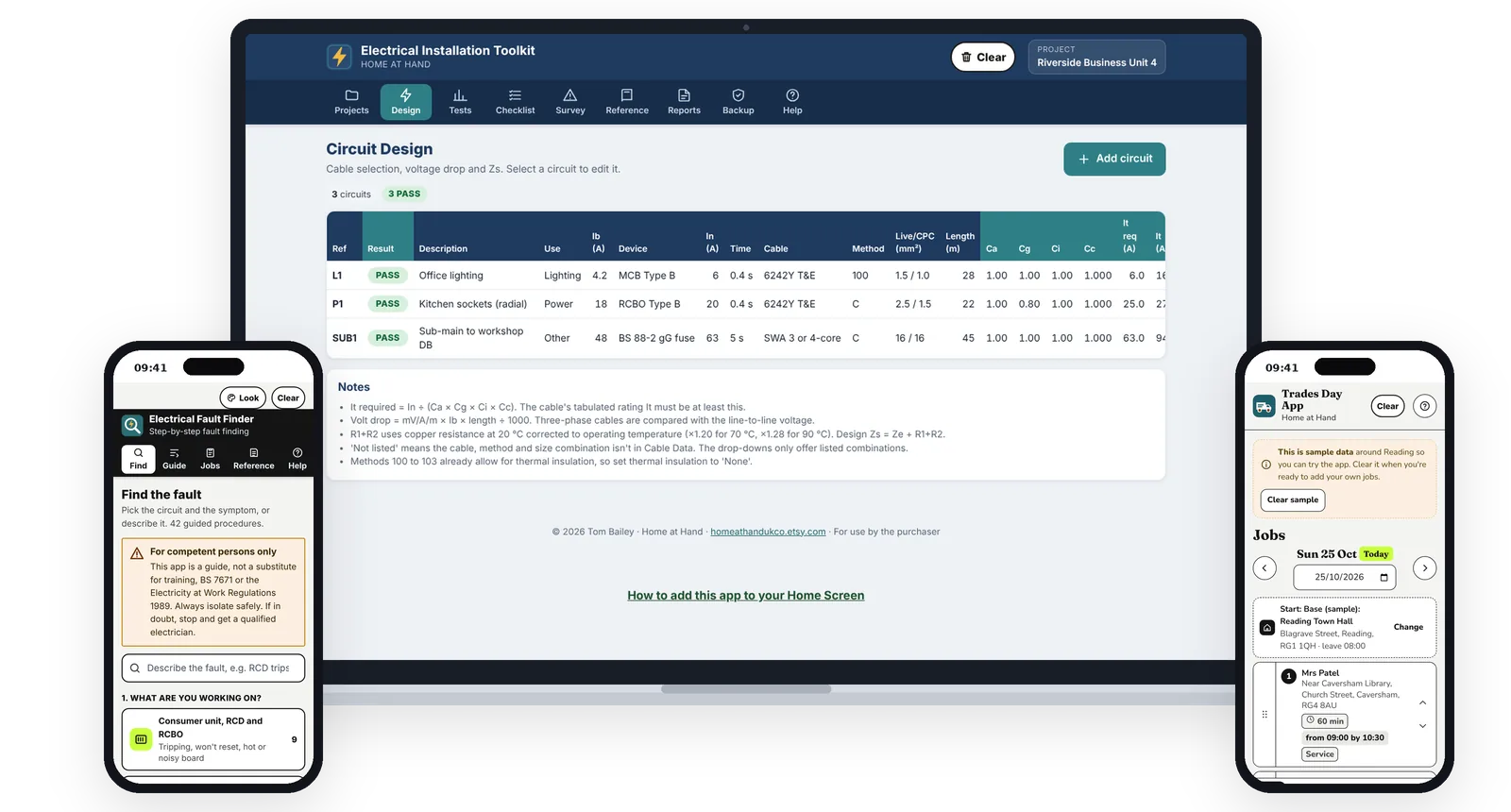Move Mrs Patel job up

[1422, 702]
